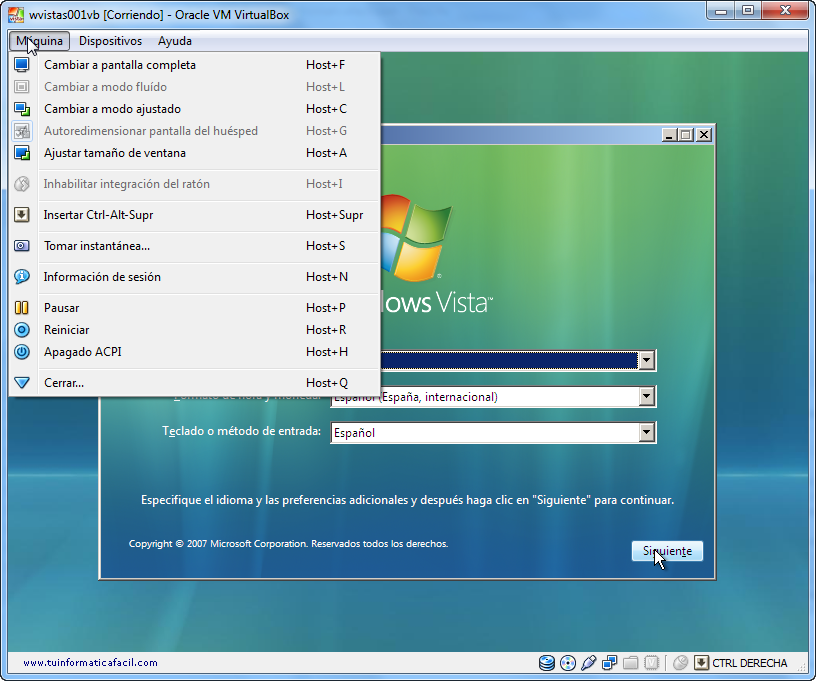
Task: Click the virtualization status indicator icon
Action: point(652,663)
